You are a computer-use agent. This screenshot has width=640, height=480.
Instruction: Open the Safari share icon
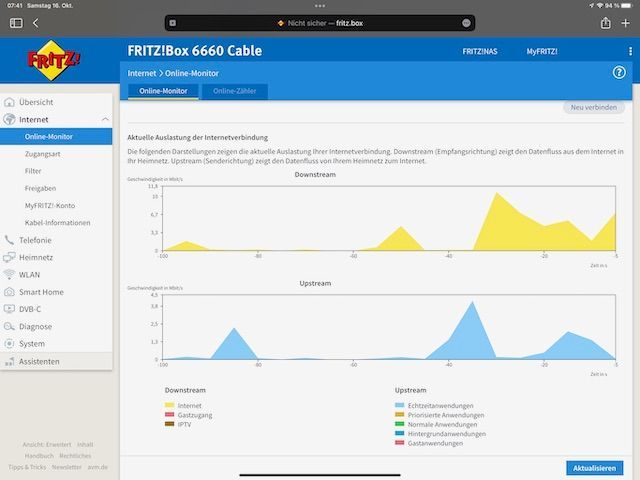[x=606, y=23]
